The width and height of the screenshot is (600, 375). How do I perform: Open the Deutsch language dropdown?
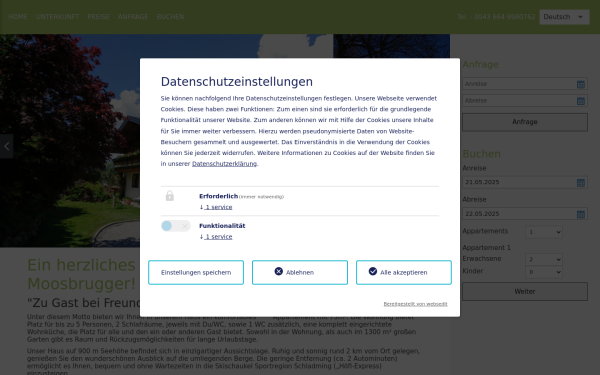(564, 17)
